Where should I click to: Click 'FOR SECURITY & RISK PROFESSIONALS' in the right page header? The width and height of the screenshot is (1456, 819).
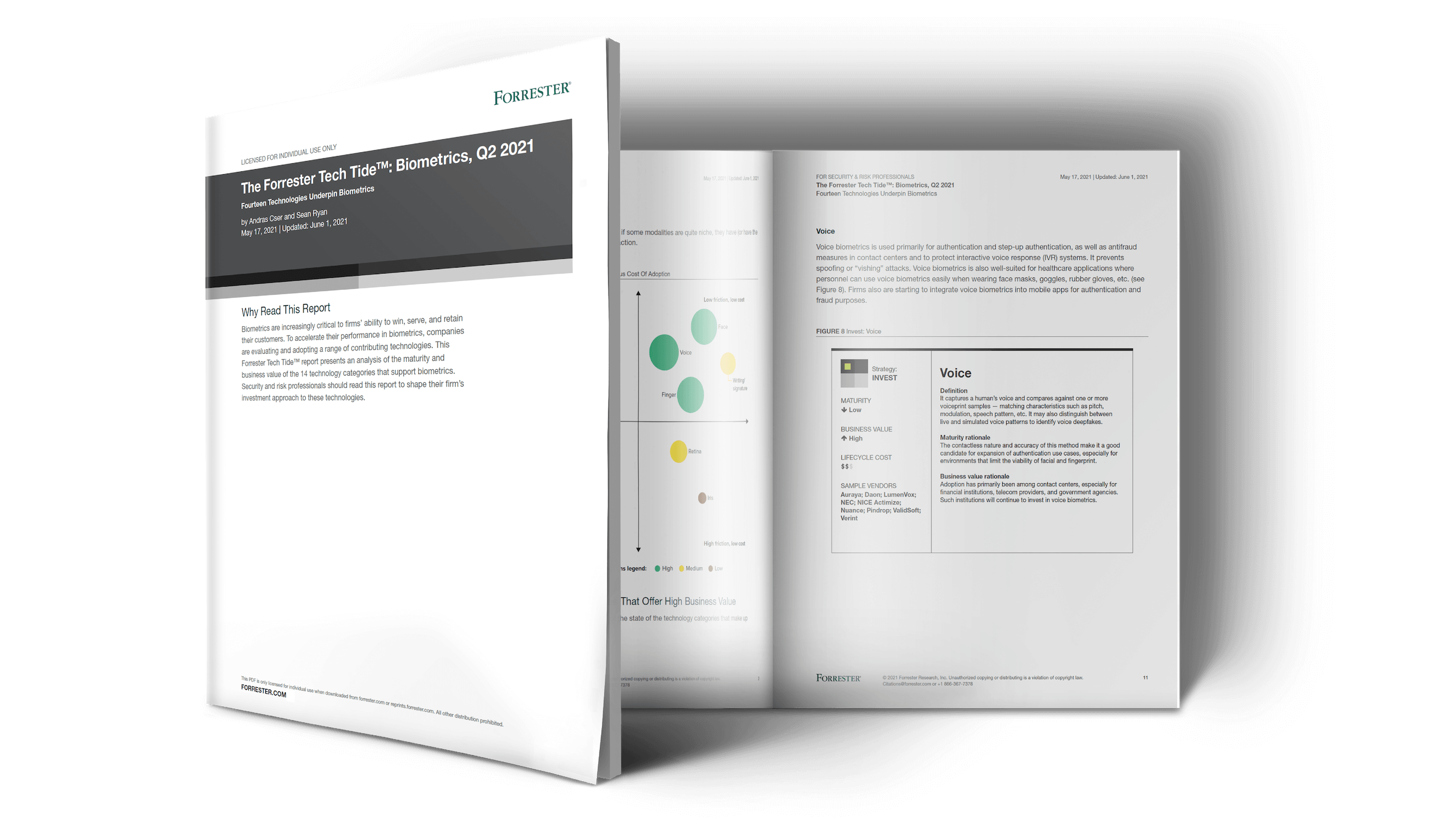(x=865, y=177)
